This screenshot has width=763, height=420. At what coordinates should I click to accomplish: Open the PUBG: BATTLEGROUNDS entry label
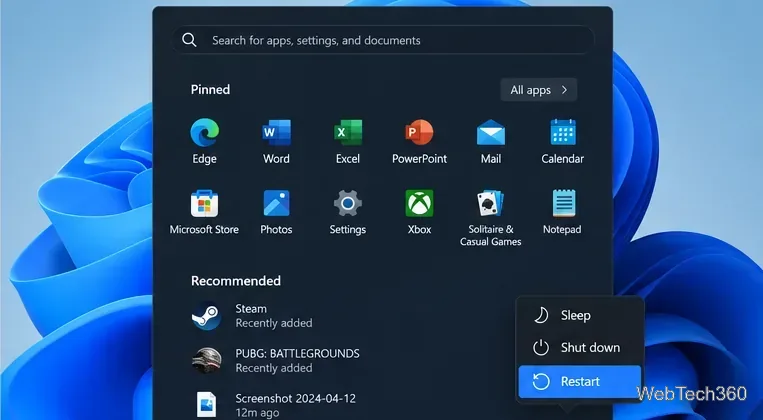(297, 353)
